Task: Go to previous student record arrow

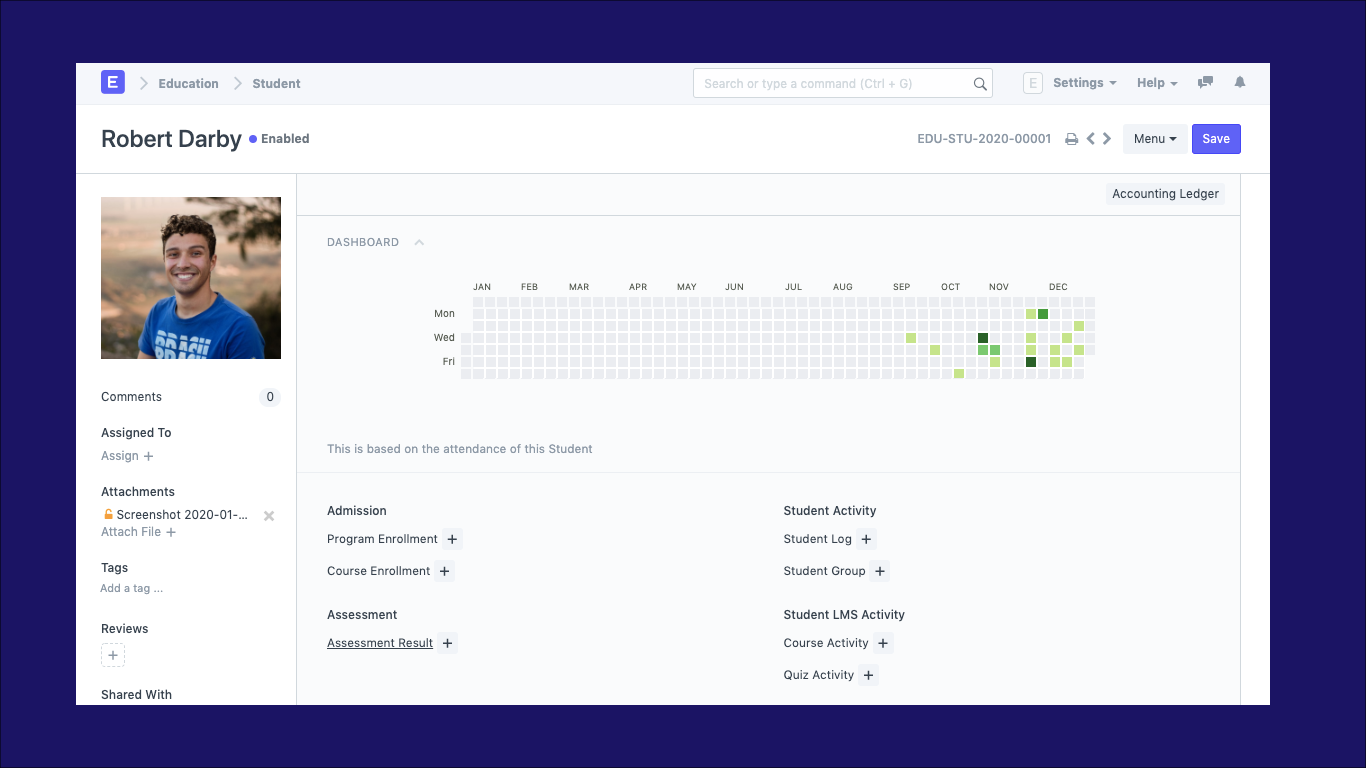Action: (1091, 139)
